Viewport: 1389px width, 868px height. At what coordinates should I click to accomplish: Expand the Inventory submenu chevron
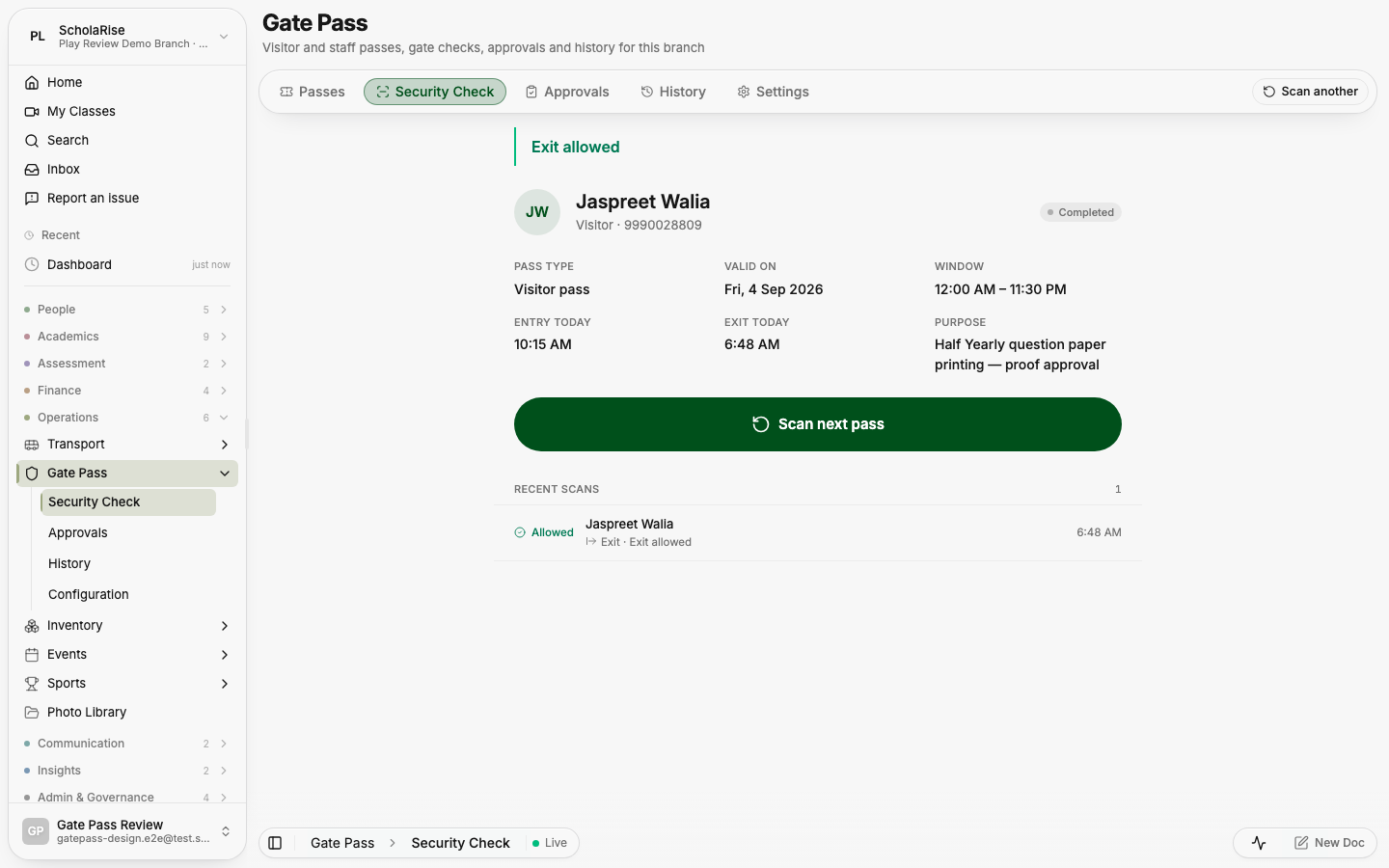(225, 626)
